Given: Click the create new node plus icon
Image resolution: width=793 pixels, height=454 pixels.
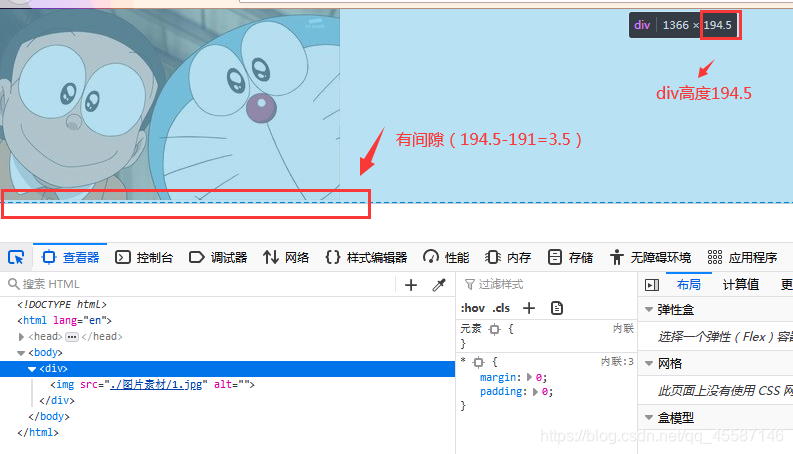Looking at the screenshot, I should click(x=411, y=285).
